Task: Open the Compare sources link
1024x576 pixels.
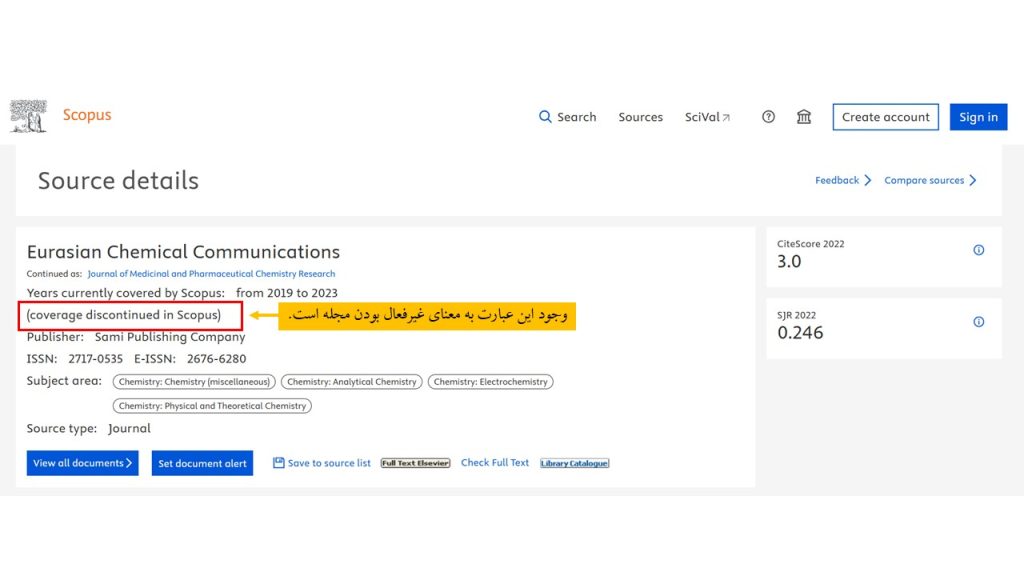Action: [924, 180]
